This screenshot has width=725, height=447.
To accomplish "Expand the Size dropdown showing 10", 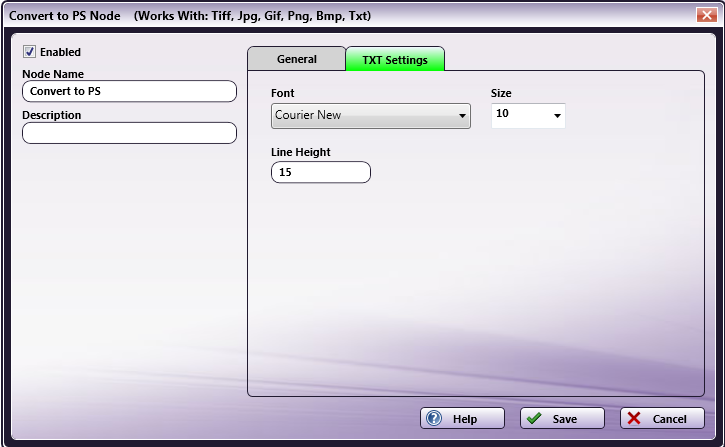I will point(528,115).
